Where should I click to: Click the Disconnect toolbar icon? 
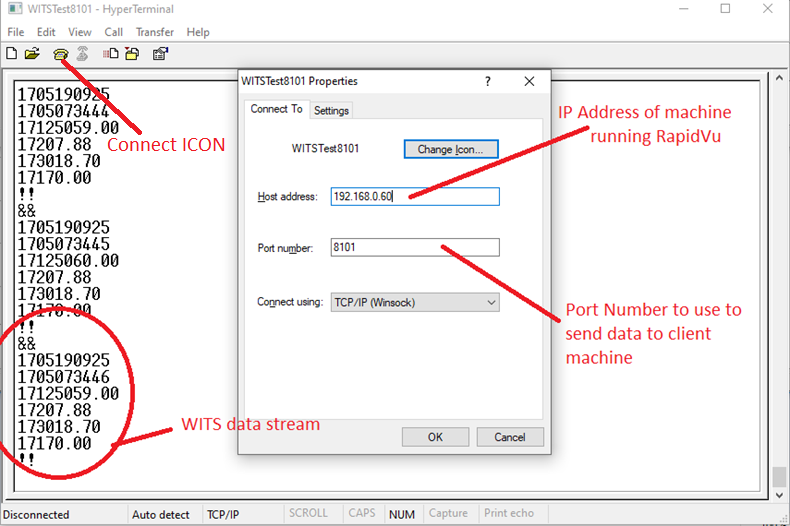coord(83,53)
